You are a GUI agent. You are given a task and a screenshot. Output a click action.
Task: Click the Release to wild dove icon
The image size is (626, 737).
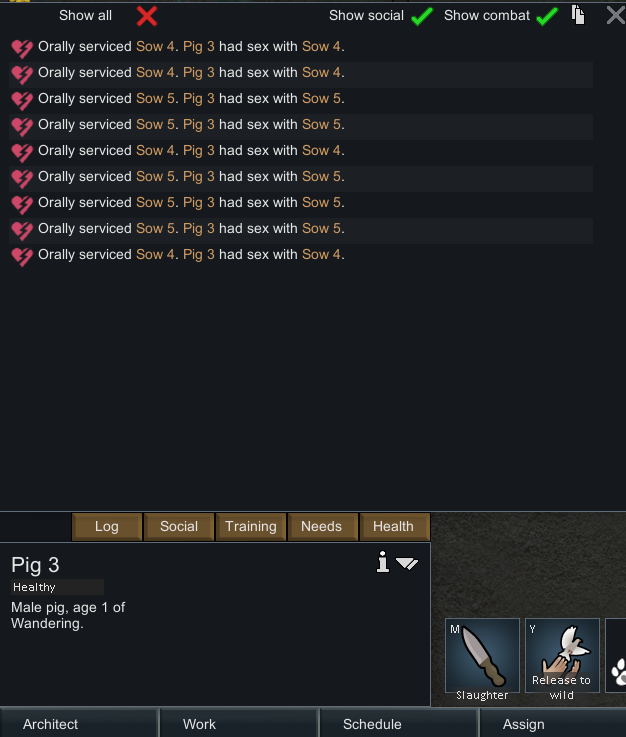(x=562, y=655)
